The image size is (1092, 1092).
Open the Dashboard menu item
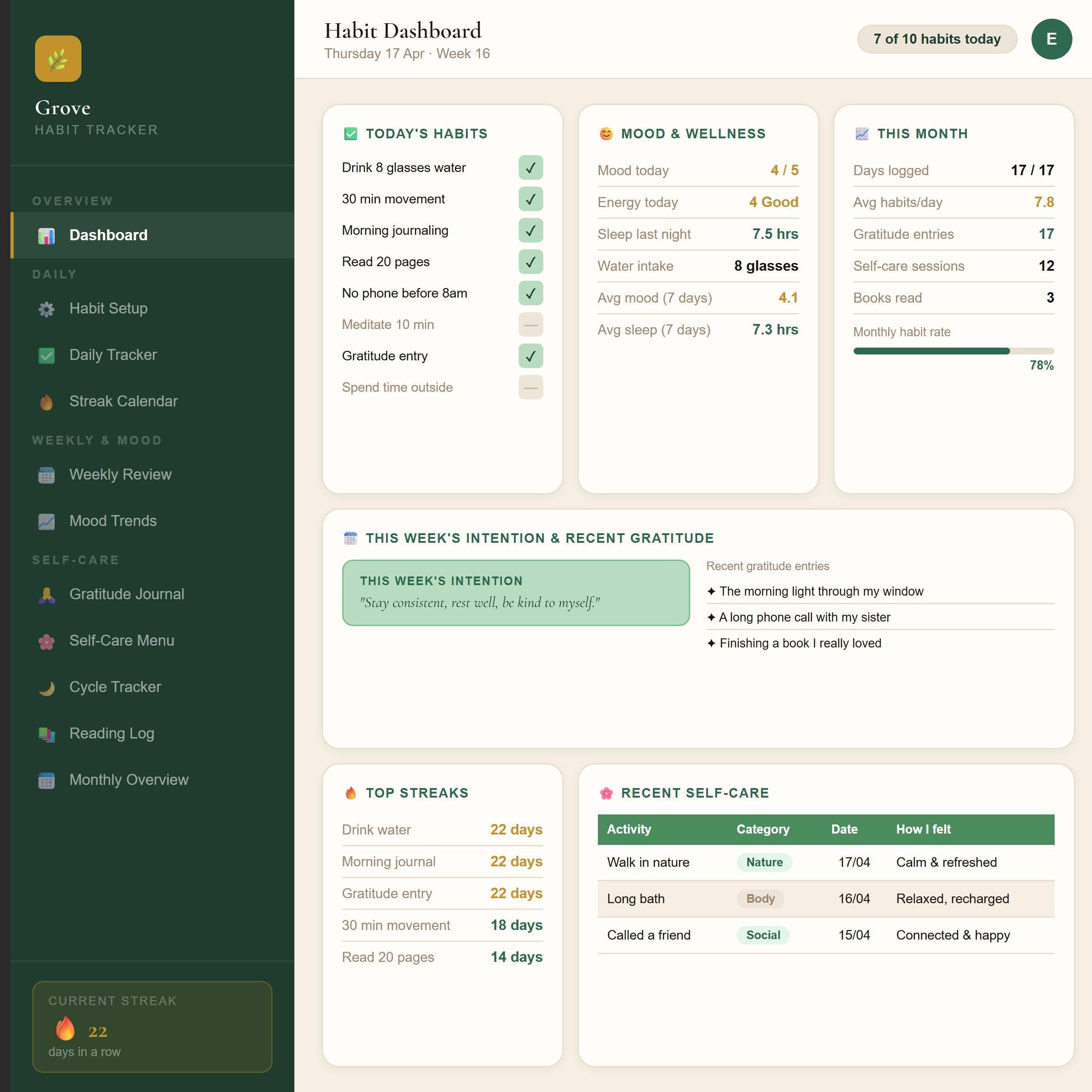tap(152, 235)
